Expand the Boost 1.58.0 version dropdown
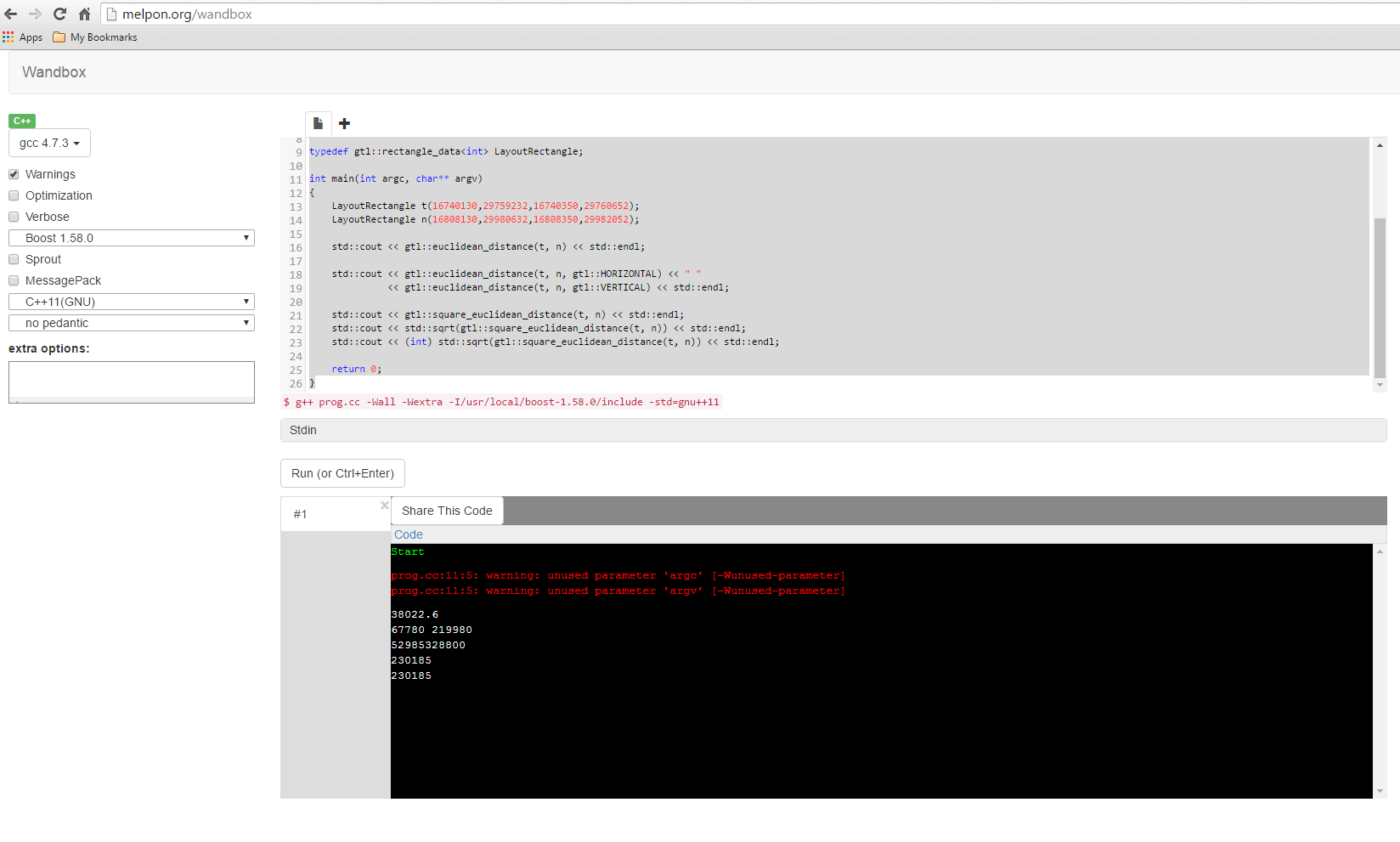 click(132, 238)
